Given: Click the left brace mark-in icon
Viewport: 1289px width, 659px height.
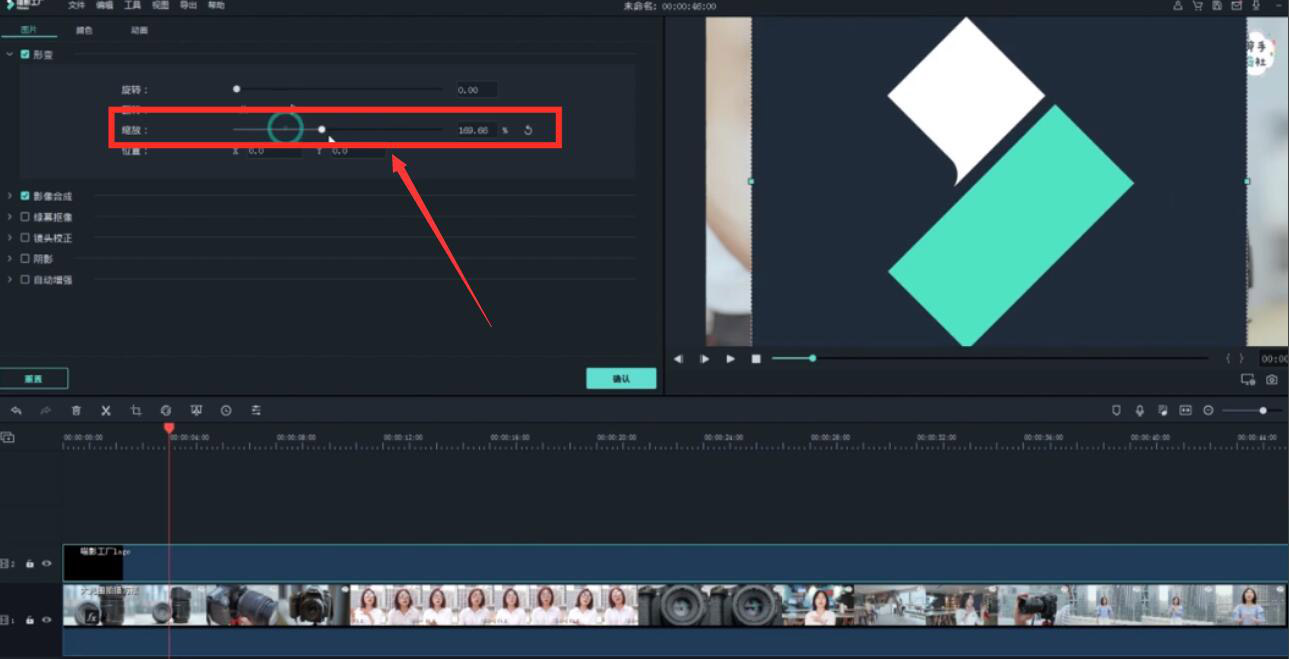Looking at the screenshot, I should coord(1229,358).
